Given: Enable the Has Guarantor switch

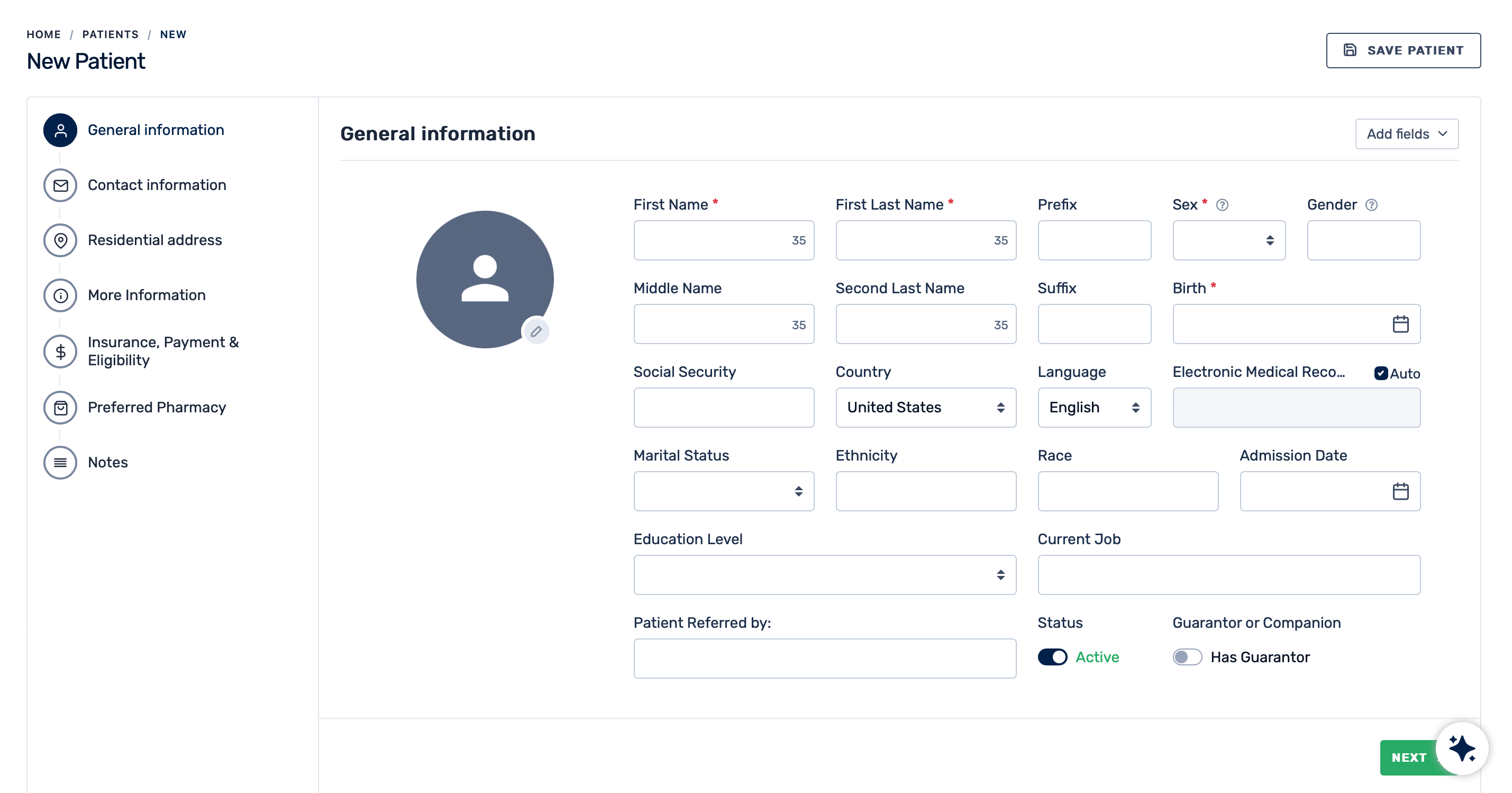Looking at the screenshot, I should pyautogui.click(x=1187, y=657).
